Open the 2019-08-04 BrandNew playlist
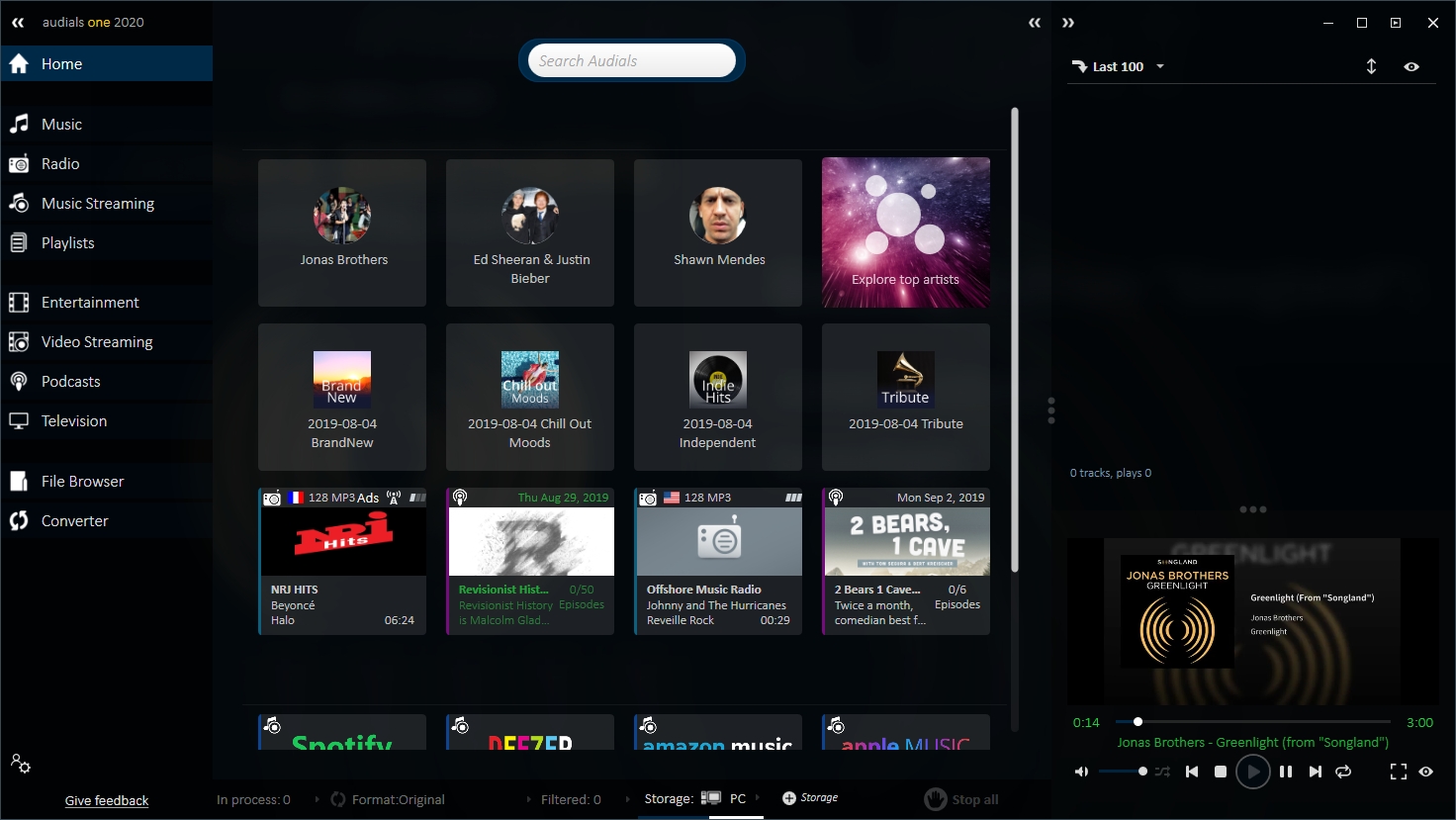The image size is (1456, 820). (342, 397)
